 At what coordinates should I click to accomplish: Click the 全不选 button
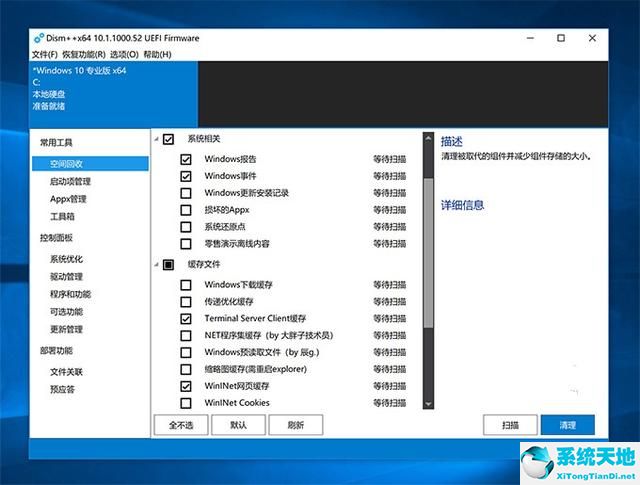pyautogui.click(x=181, y=425)
